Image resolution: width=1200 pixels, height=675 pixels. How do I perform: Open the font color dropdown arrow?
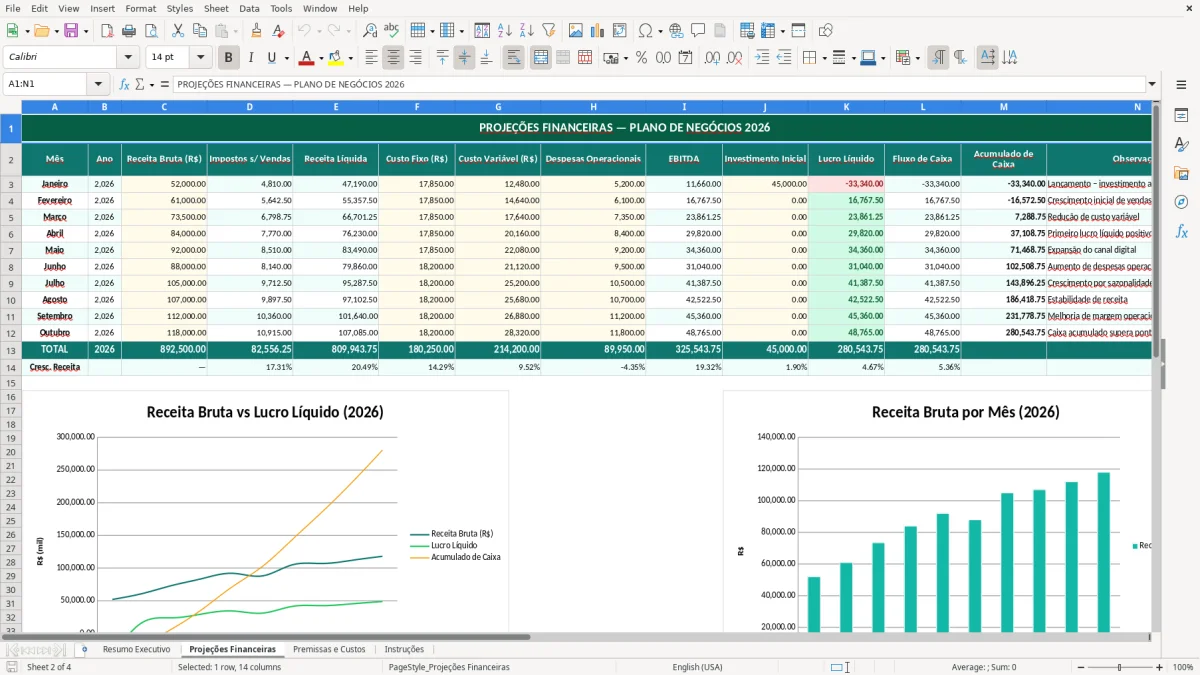click(321, 58)
